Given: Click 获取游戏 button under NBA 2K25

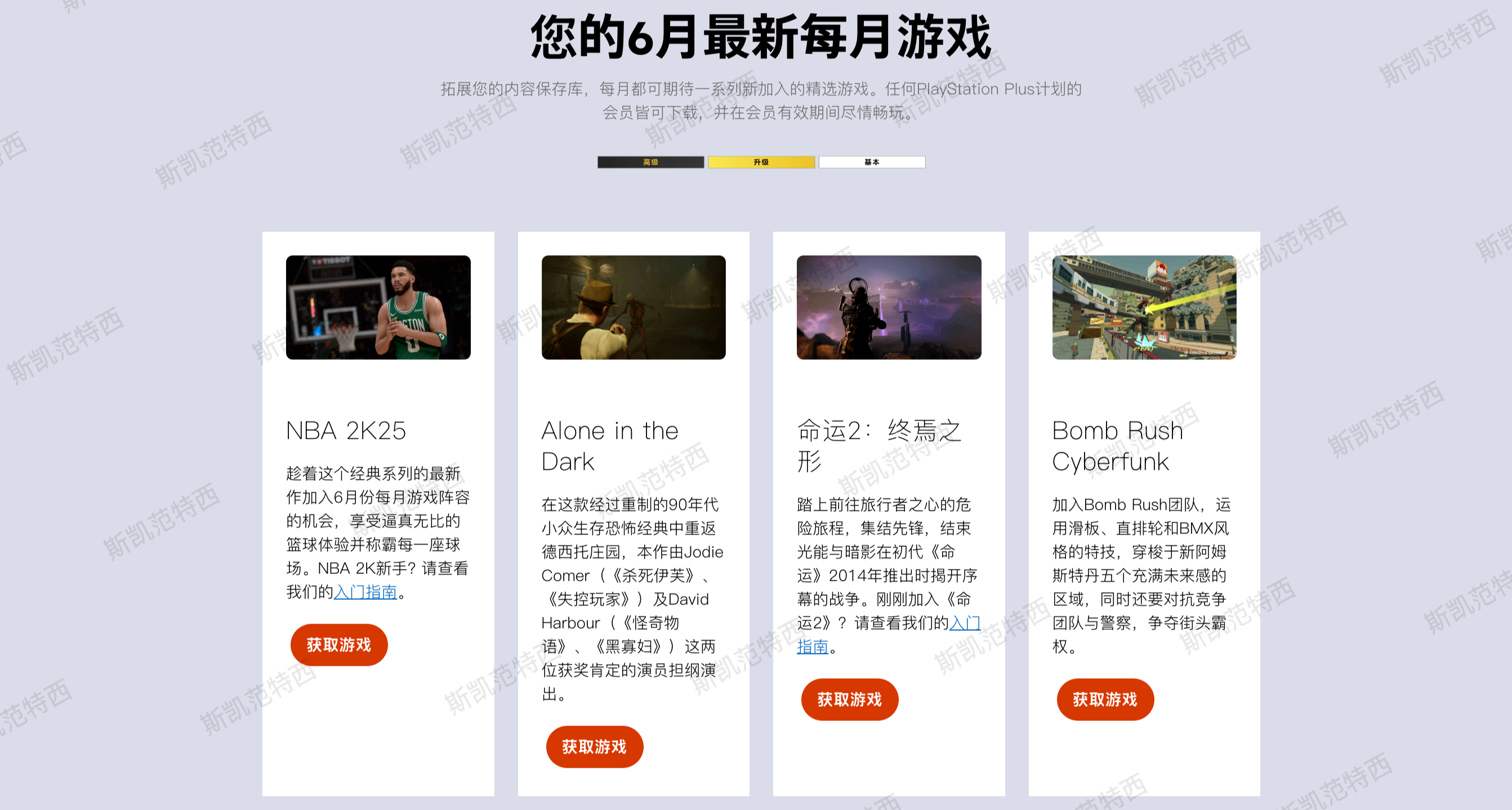Looking at the screenshot, I should point(338,644).
